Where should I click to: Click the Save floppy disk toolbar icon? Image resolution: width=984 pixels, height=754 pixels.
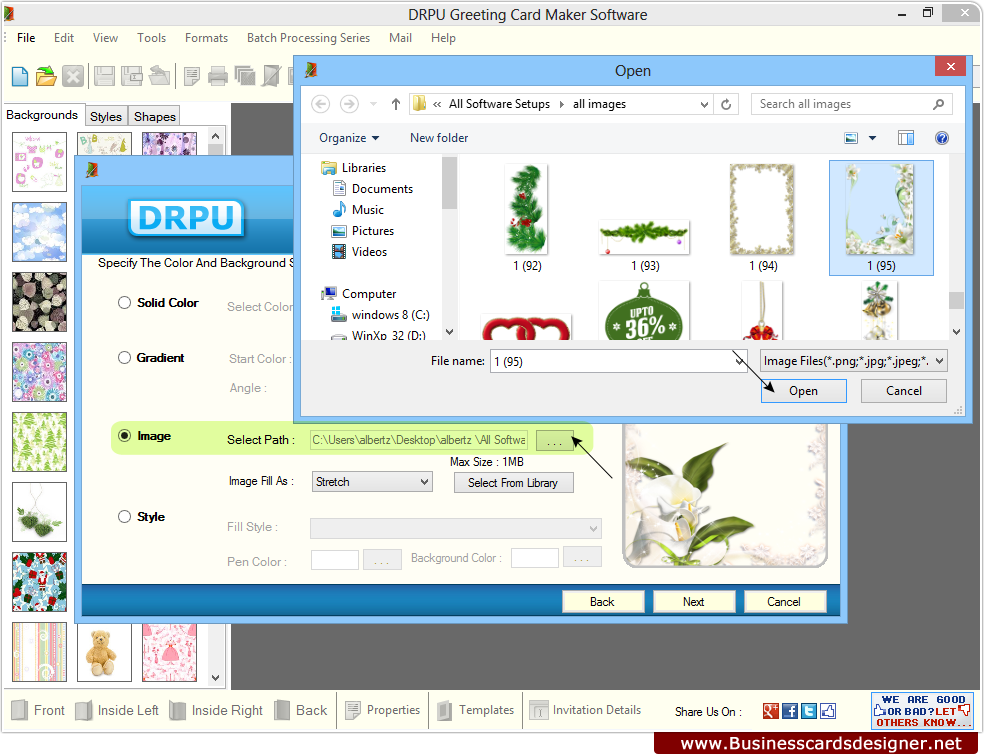coord(104,77)
